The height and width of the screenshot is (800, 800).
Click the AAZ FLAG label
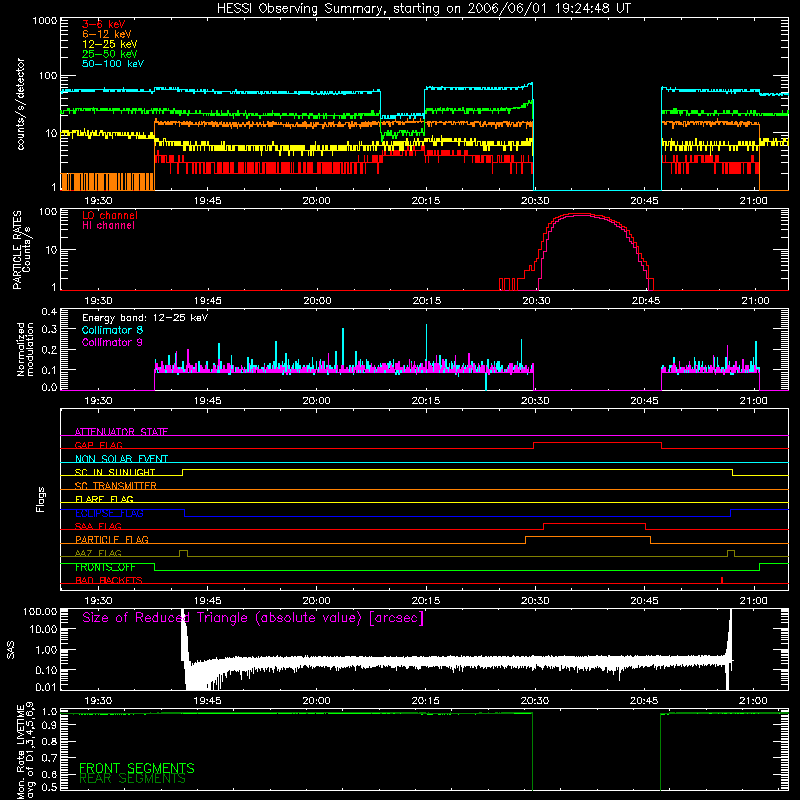98,553
